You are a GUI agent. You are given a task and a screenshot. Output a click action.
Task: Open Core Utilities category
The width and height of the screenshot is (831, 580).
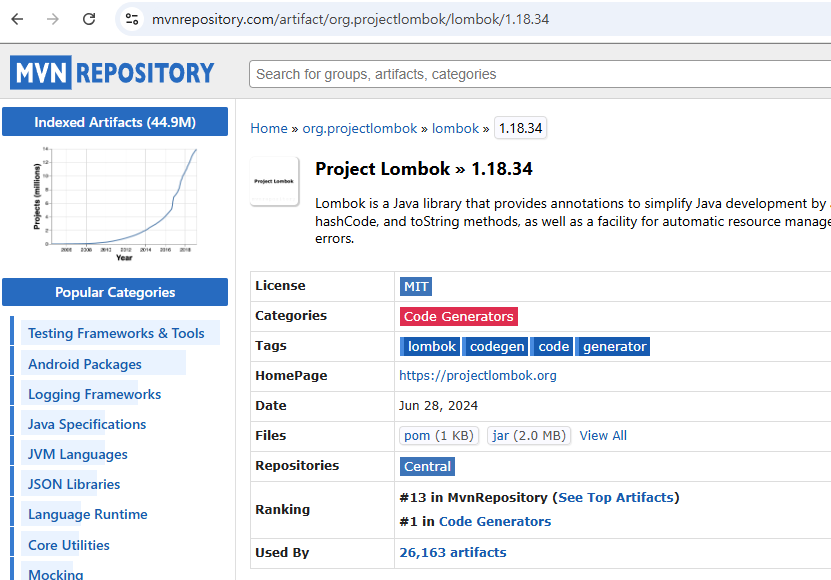pos(69,545)
